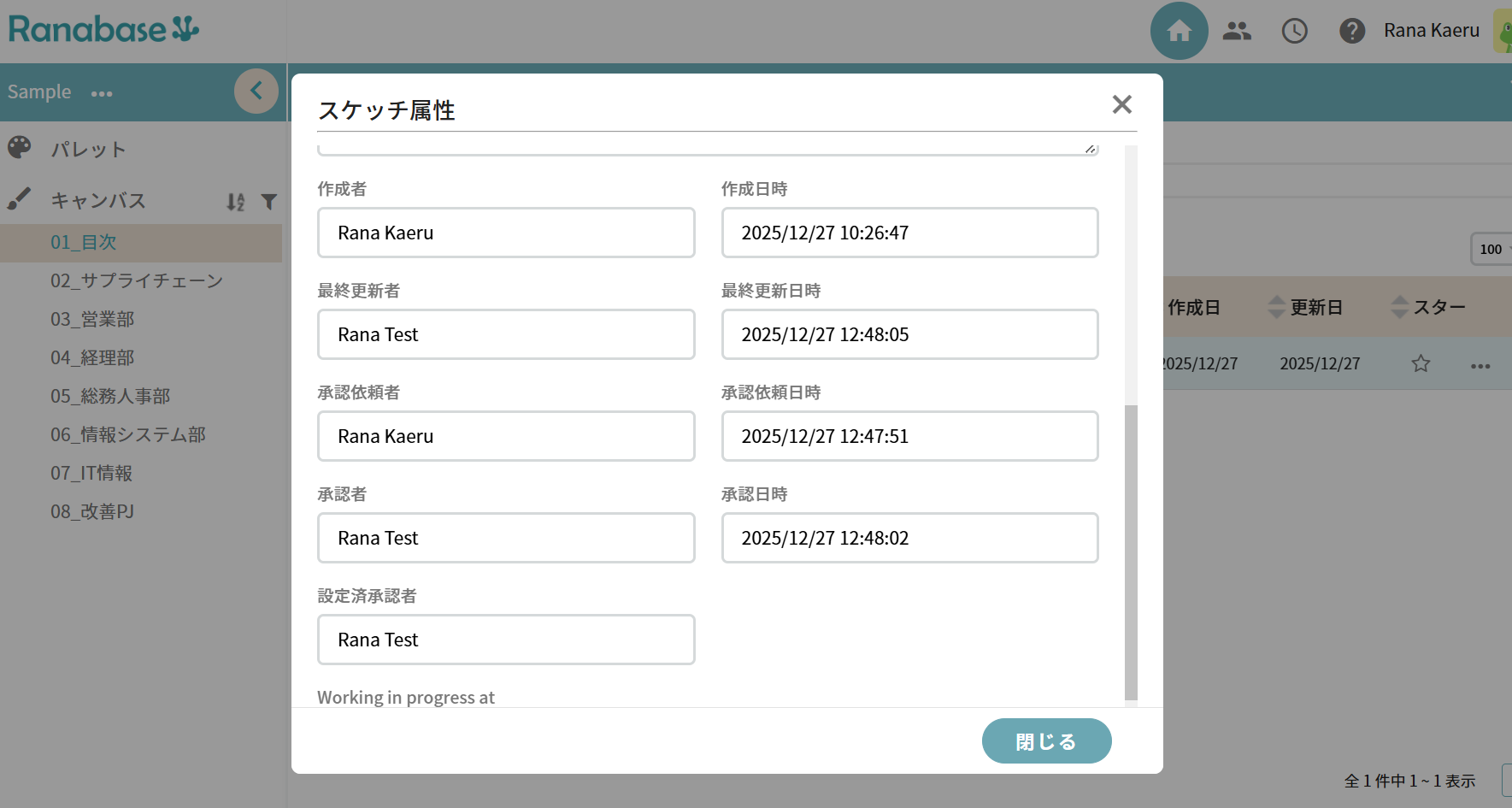Open the 100 items per page dropdown

click(1492, 250)
